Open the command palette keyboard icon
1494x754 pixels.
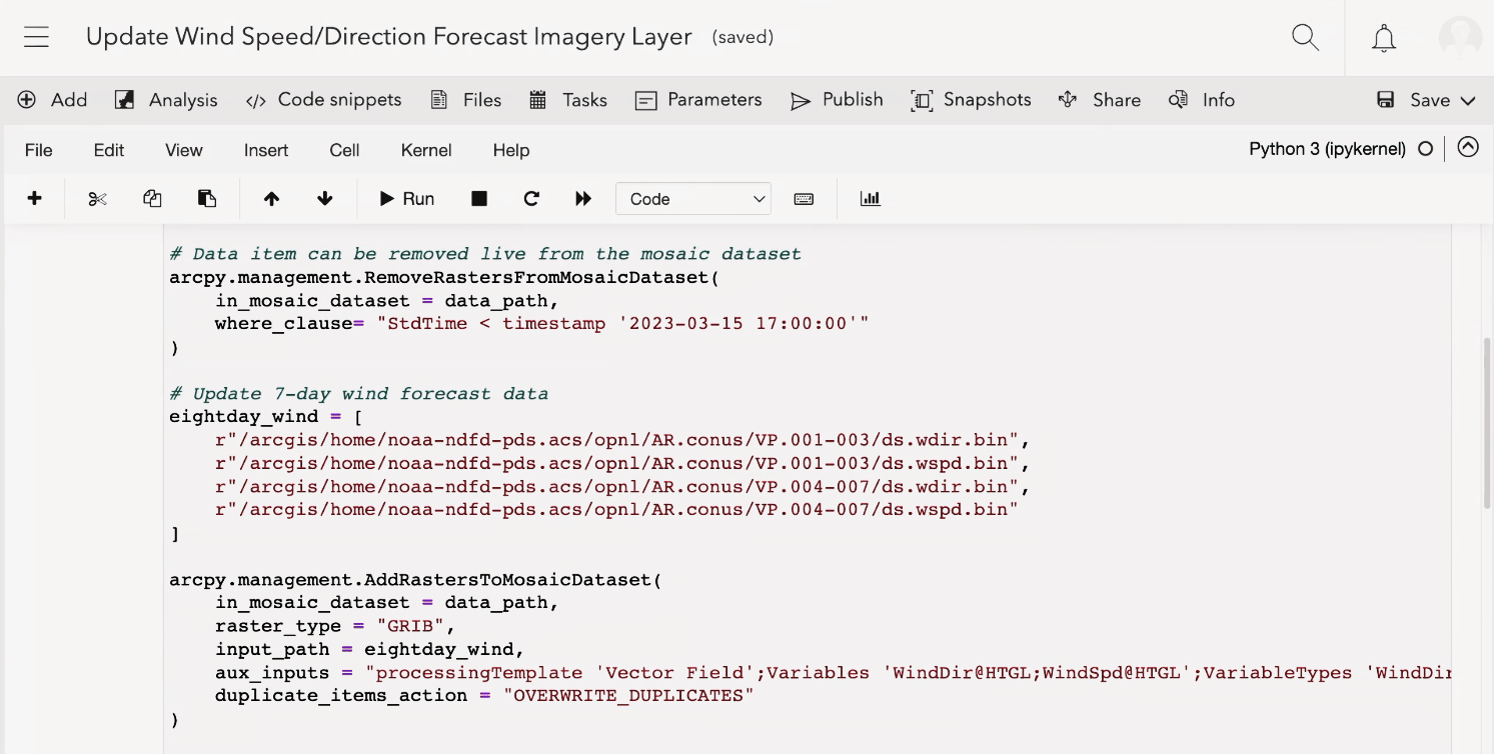click(803, 199)
